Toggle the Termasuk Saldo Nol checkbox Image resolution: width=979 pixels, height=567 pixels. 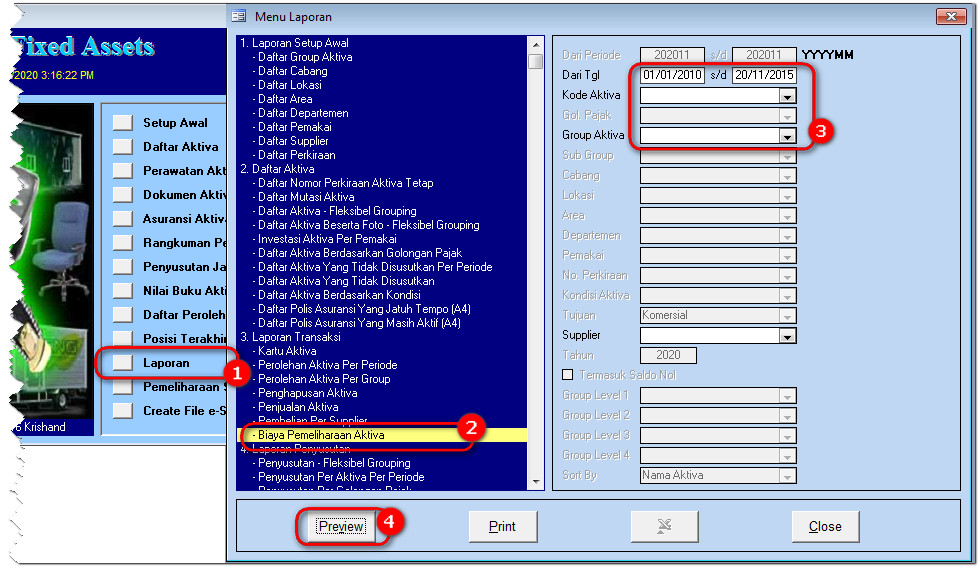(x=568, y=375)
